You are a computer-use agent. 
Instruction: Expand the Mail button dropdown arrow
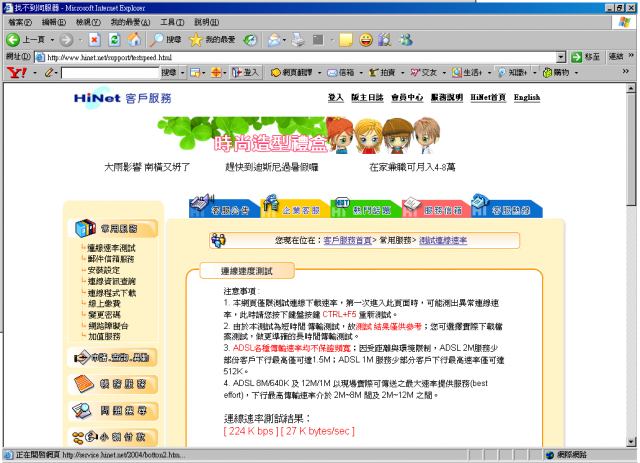(x=284, y=40)
